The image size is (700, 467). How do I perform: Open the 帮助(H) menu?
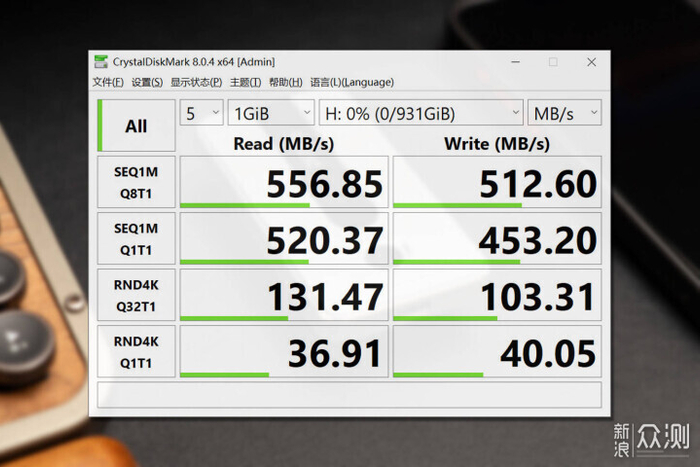[286, 82]
